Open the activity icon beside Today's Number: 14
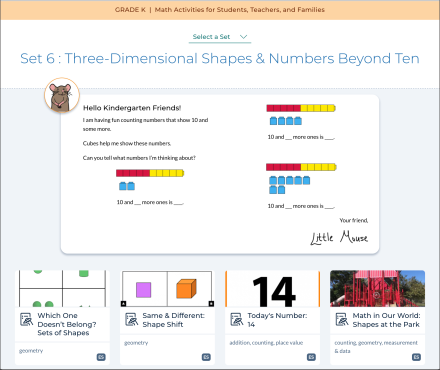 237,319
